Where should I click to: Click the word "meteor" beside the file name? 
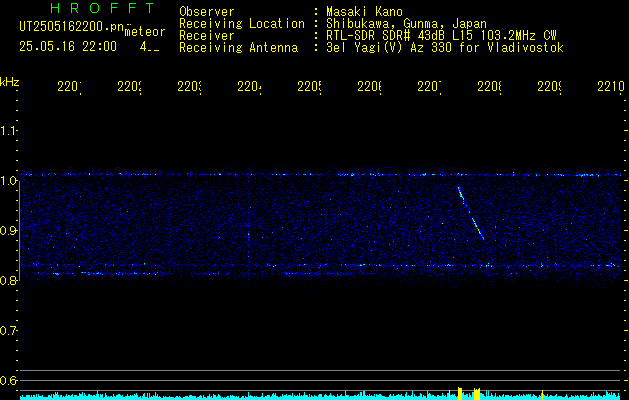coord(144,32)
